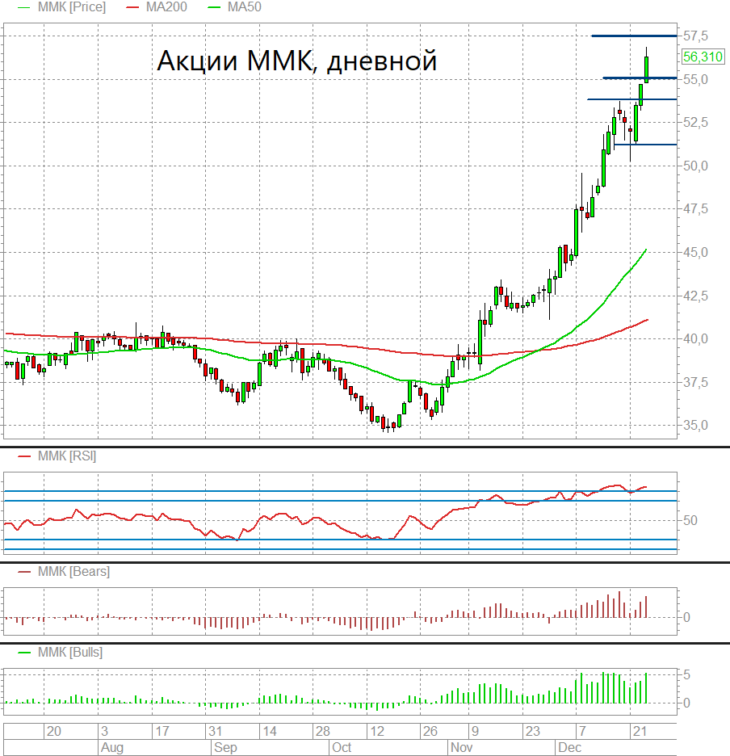This screenshot has width=730, height=756.
Task: Click the Bulls axis value 5
Action: [x=687, y=675]
